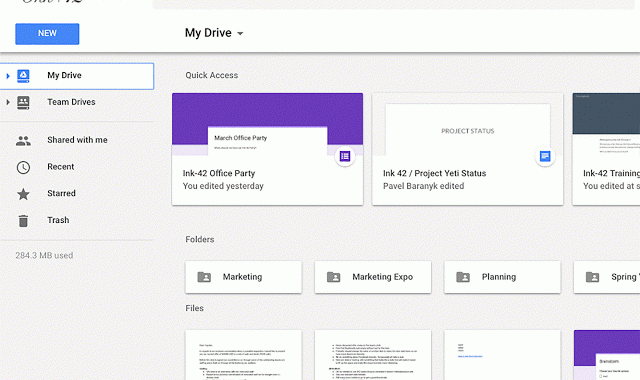
Task: Open the second document thumbnail with bullet list
Action: 373,355
